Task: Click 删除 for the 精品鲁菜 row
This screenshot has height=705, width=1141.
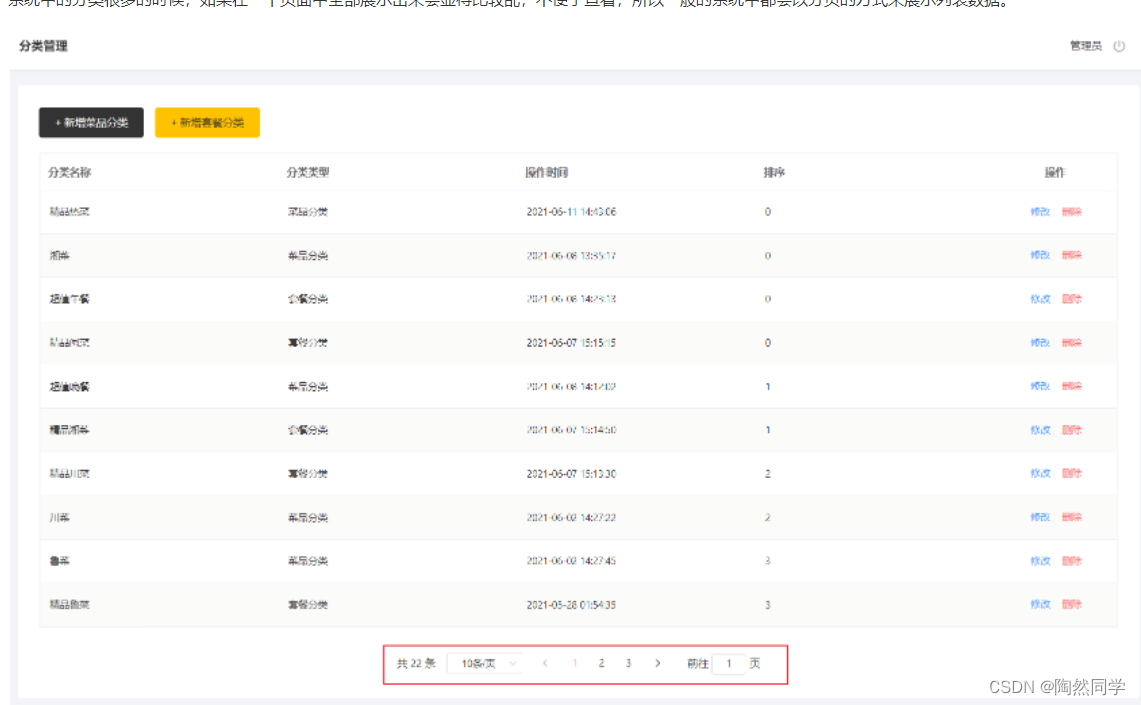Action: [x=1072, y=605]
